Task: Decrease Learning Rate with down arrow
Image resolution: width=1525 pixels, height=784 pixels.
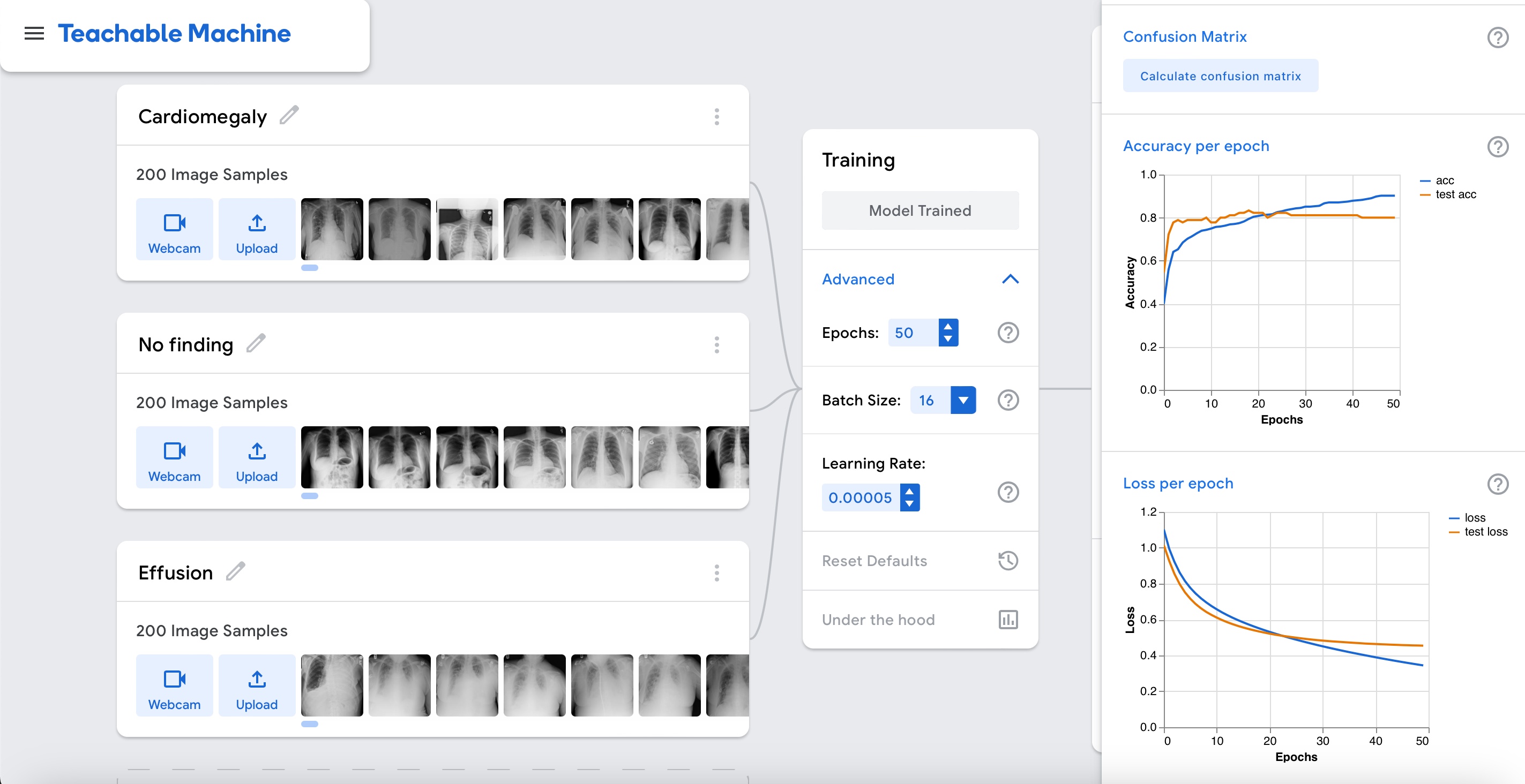Action: pyautogui.click(x=909, y=503)
